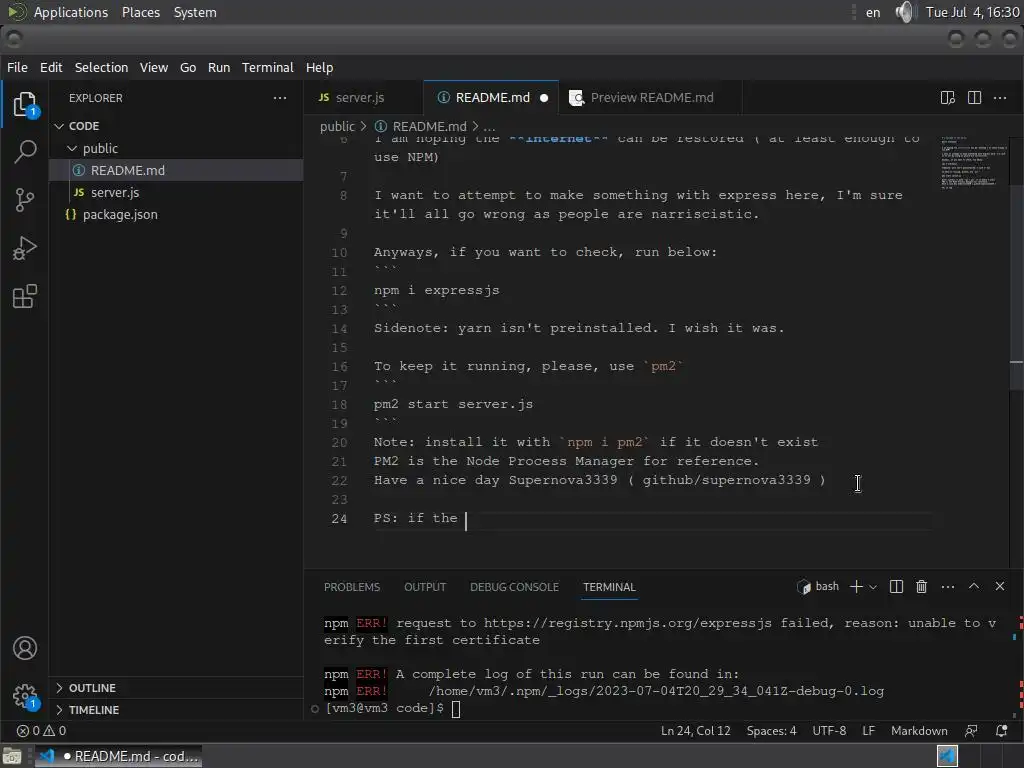Collapse the CODE folder section

point(59,126)
